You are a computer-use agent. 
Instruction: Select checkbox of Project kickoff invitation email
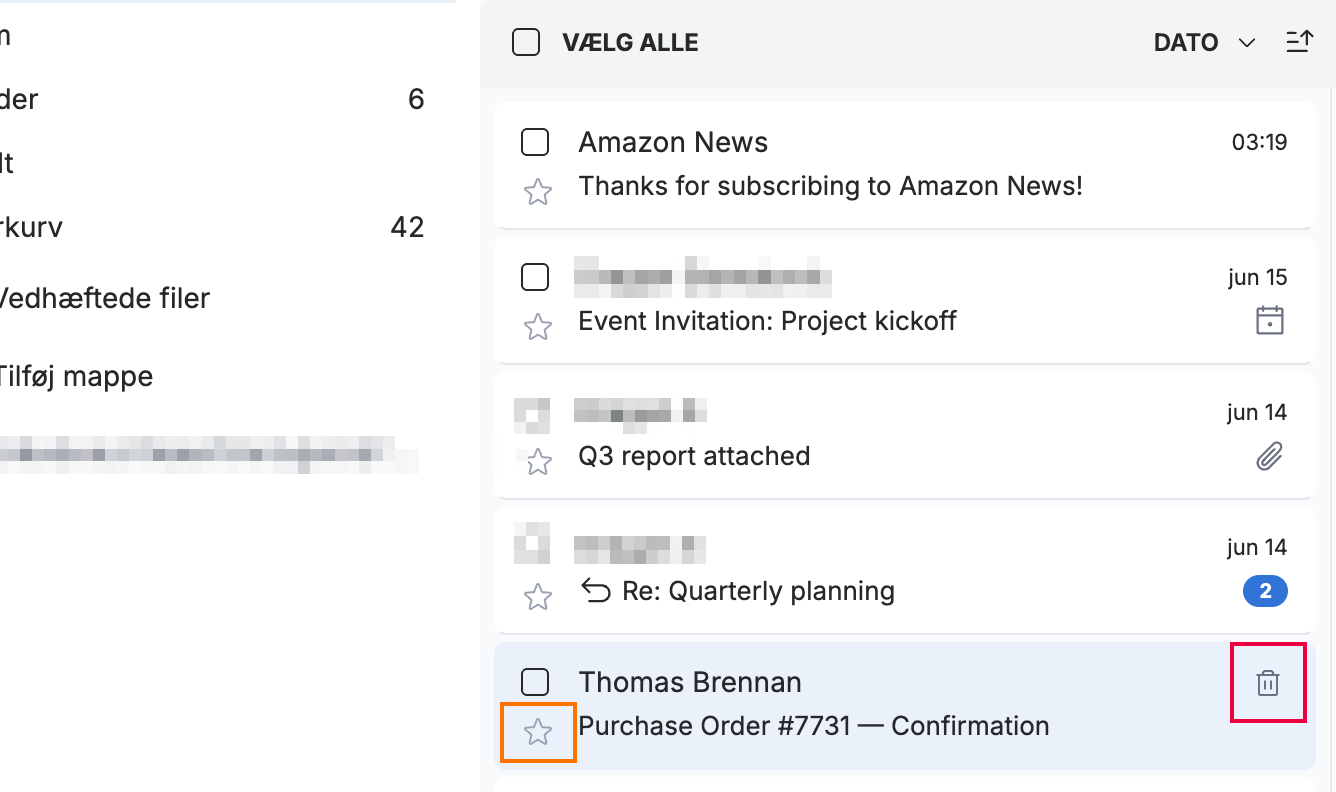[x=535, y=277]
